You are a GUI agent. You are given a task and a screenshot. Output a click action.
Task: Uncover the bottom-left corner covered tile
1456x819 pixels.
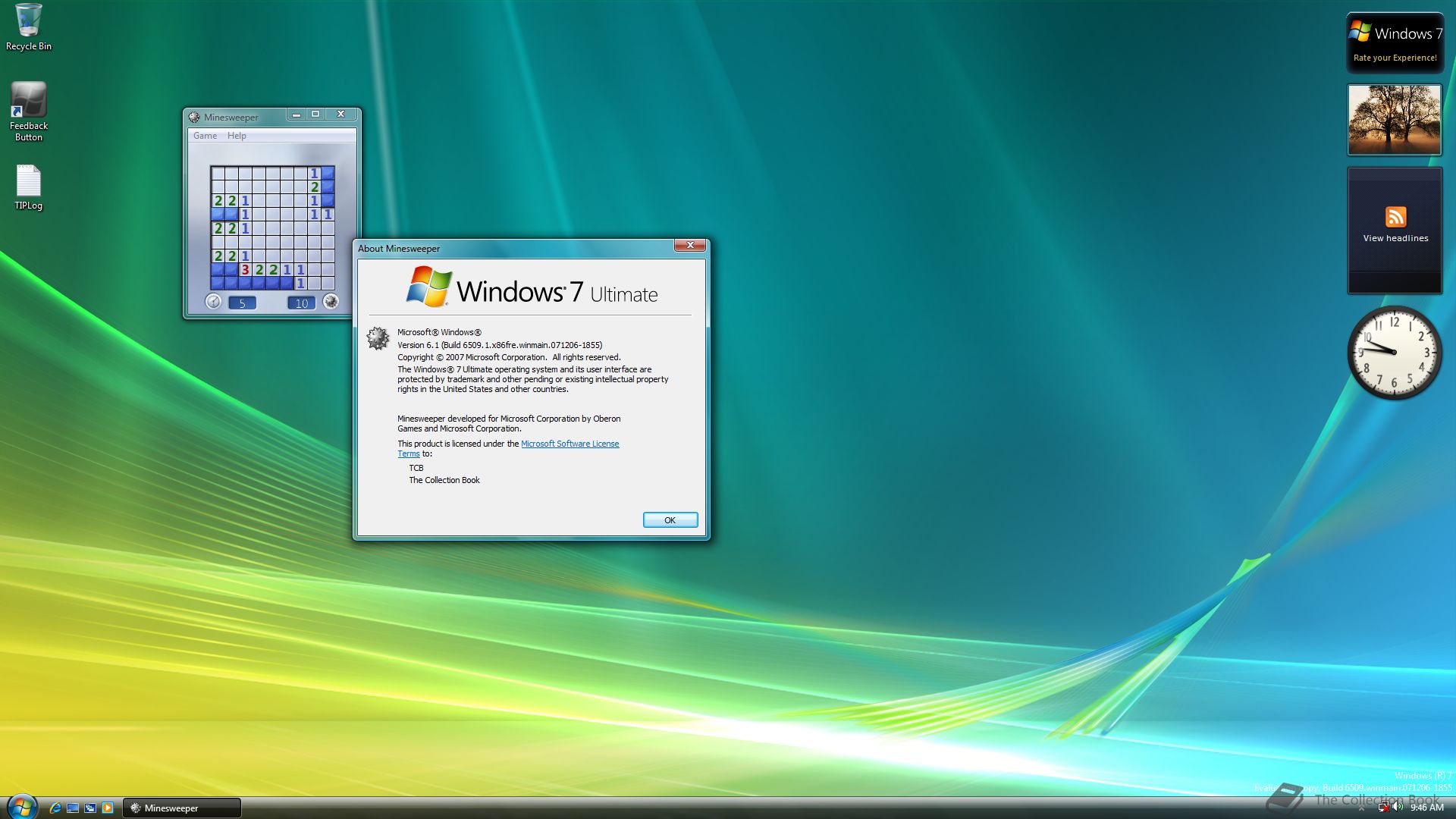(218, 283)
